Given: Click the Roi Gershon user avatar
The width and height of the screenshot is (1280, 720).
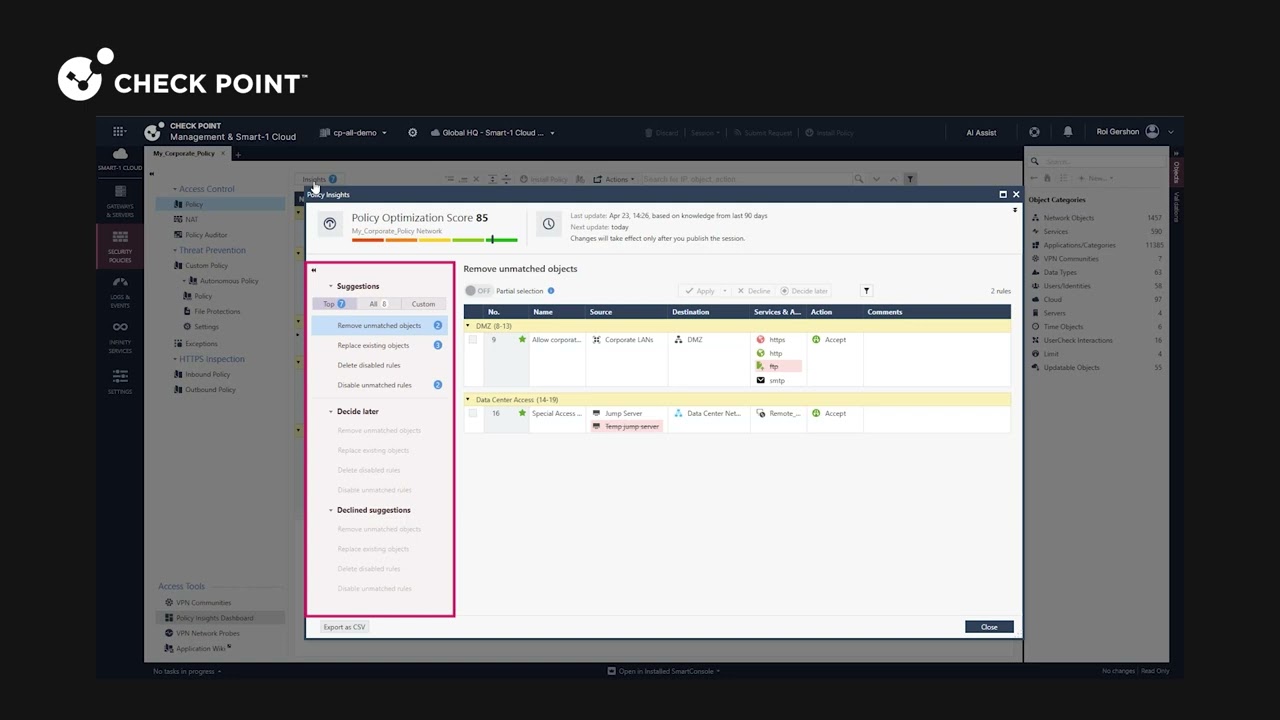Looking at the screenshot, I should [1152, 132].
